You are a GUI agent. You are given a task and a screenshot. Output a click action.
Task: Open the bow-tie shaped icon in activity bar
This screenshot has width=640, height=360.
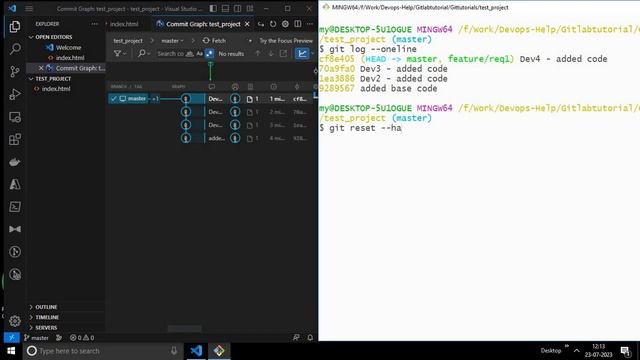[x=15, y=229]
